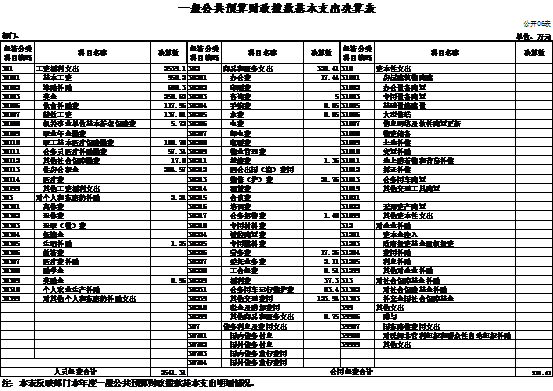Click the table title 一般公共预算财政拨款基本支出决算表

277,8
